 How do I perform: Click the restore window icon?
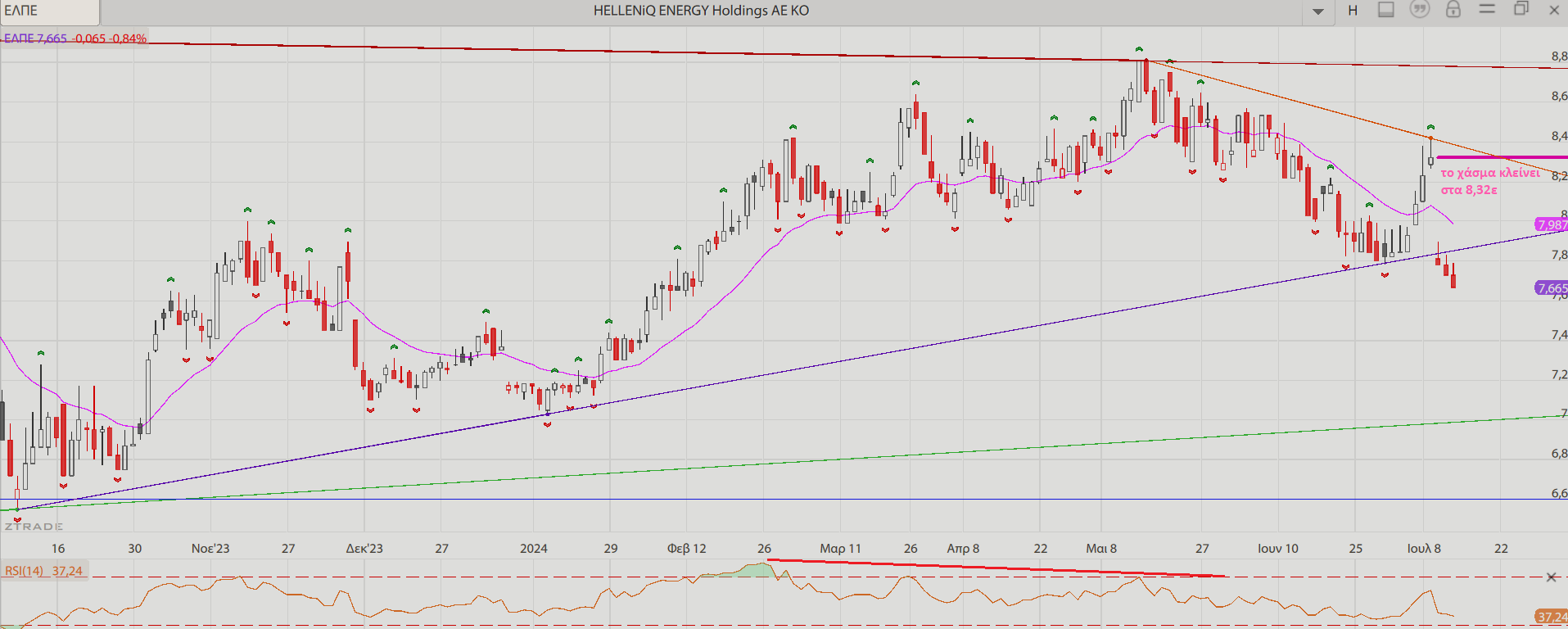tap(1521, 9)
